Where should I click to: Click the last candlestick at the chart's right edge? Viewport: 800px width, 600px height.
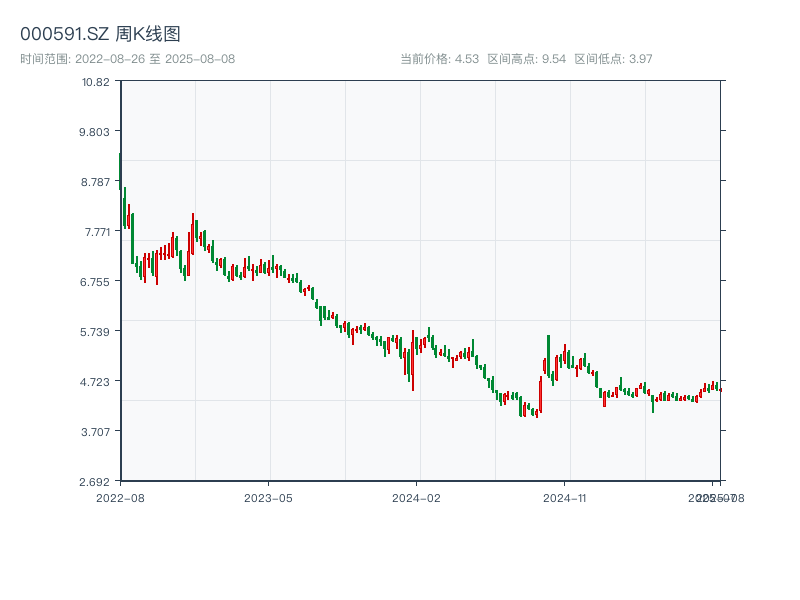[x=719, y=388]
